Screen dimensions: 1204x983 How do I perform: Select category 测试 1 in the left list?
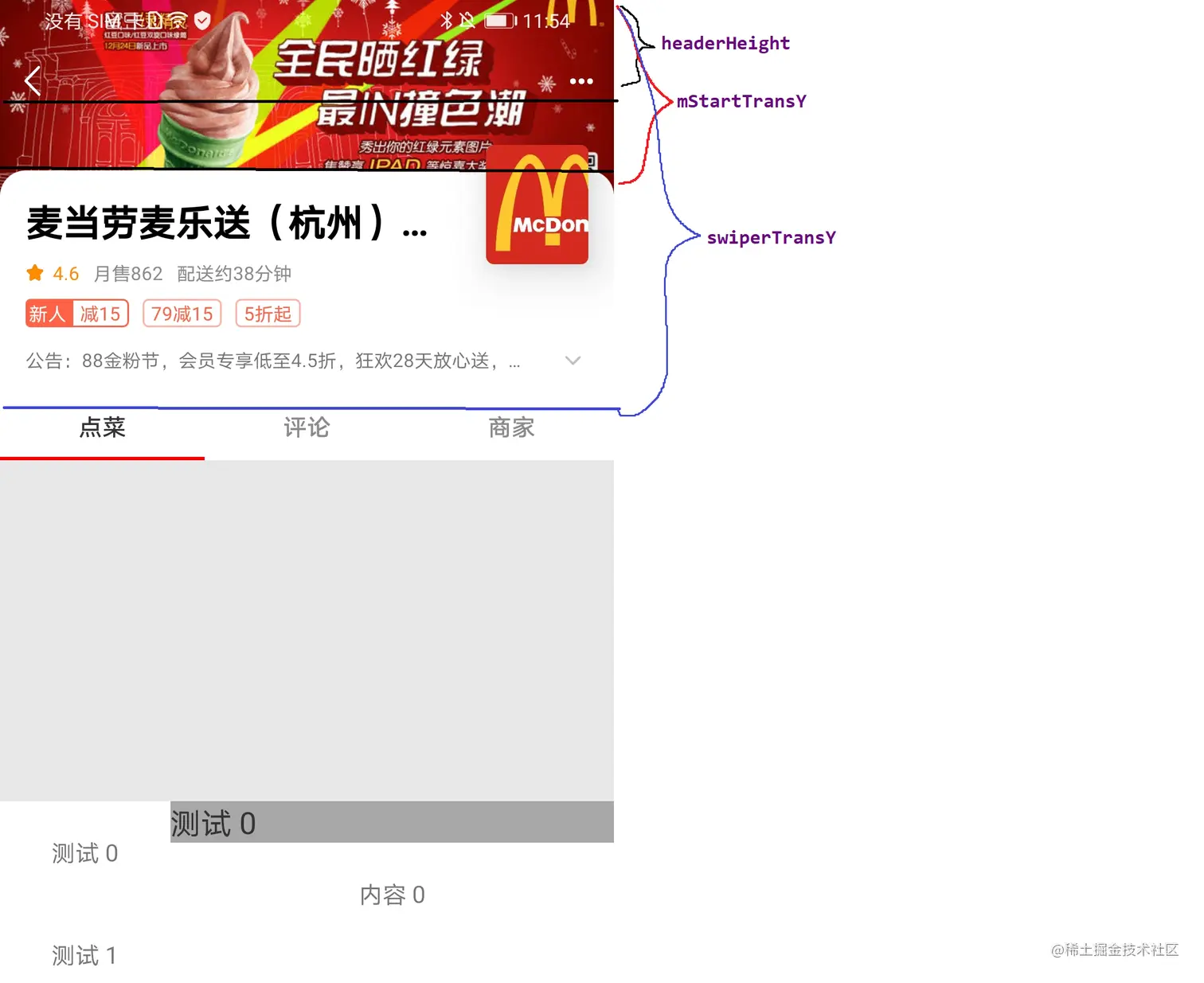point(85,955)
